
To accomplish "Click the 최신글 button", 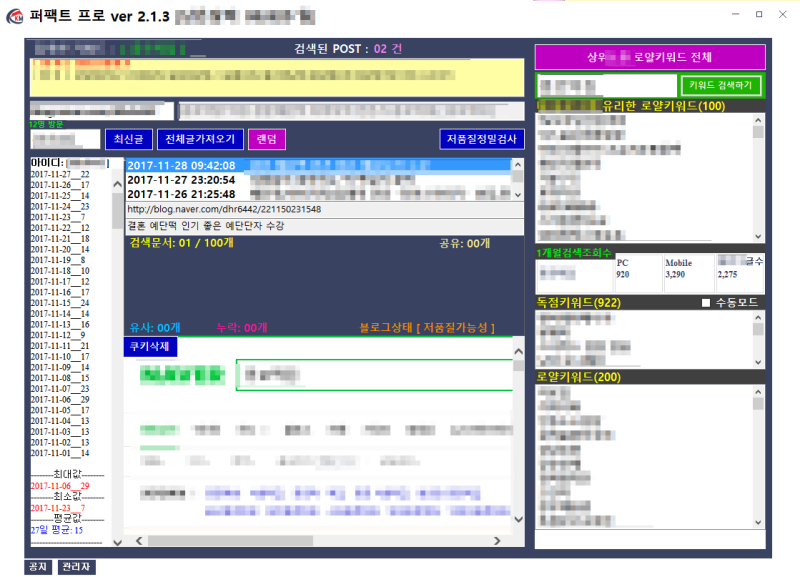I will 129,139.
